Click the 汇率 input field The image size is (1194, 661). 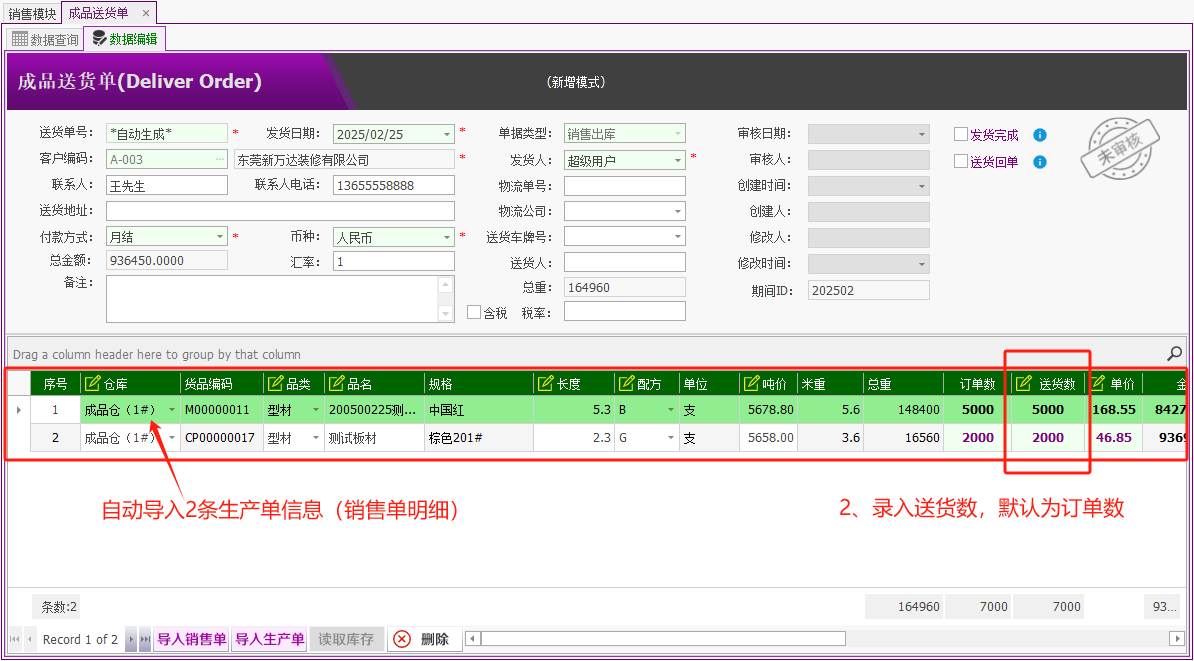coord(394,261)
